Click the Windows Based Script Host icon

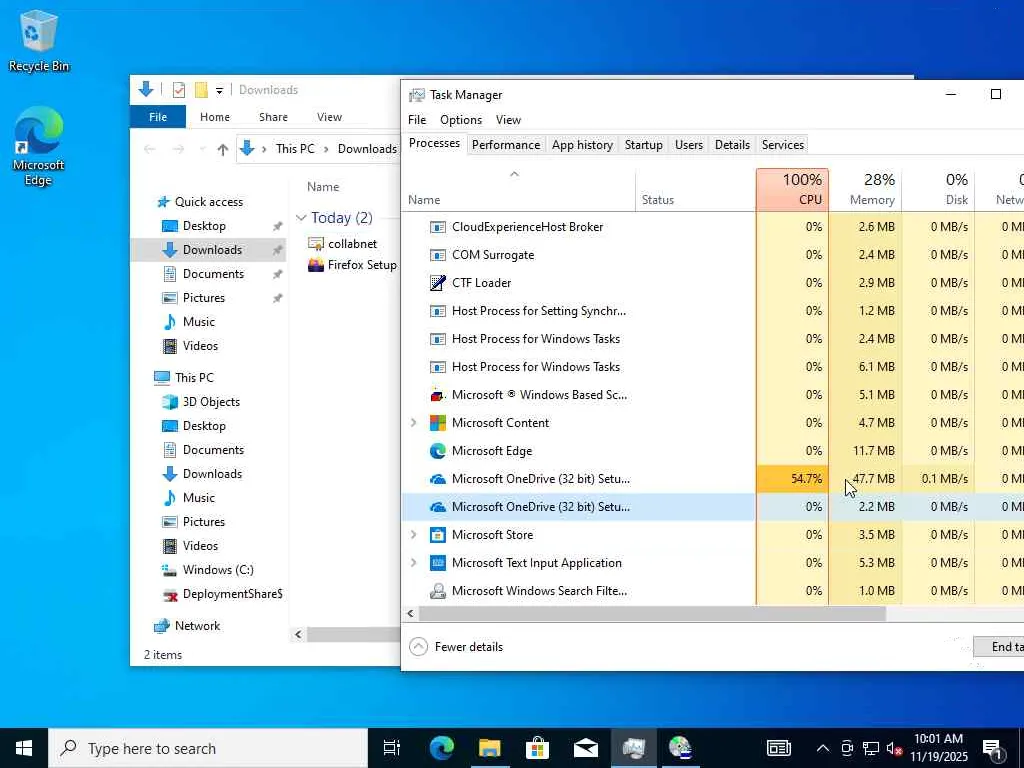[x=438, y=394]
